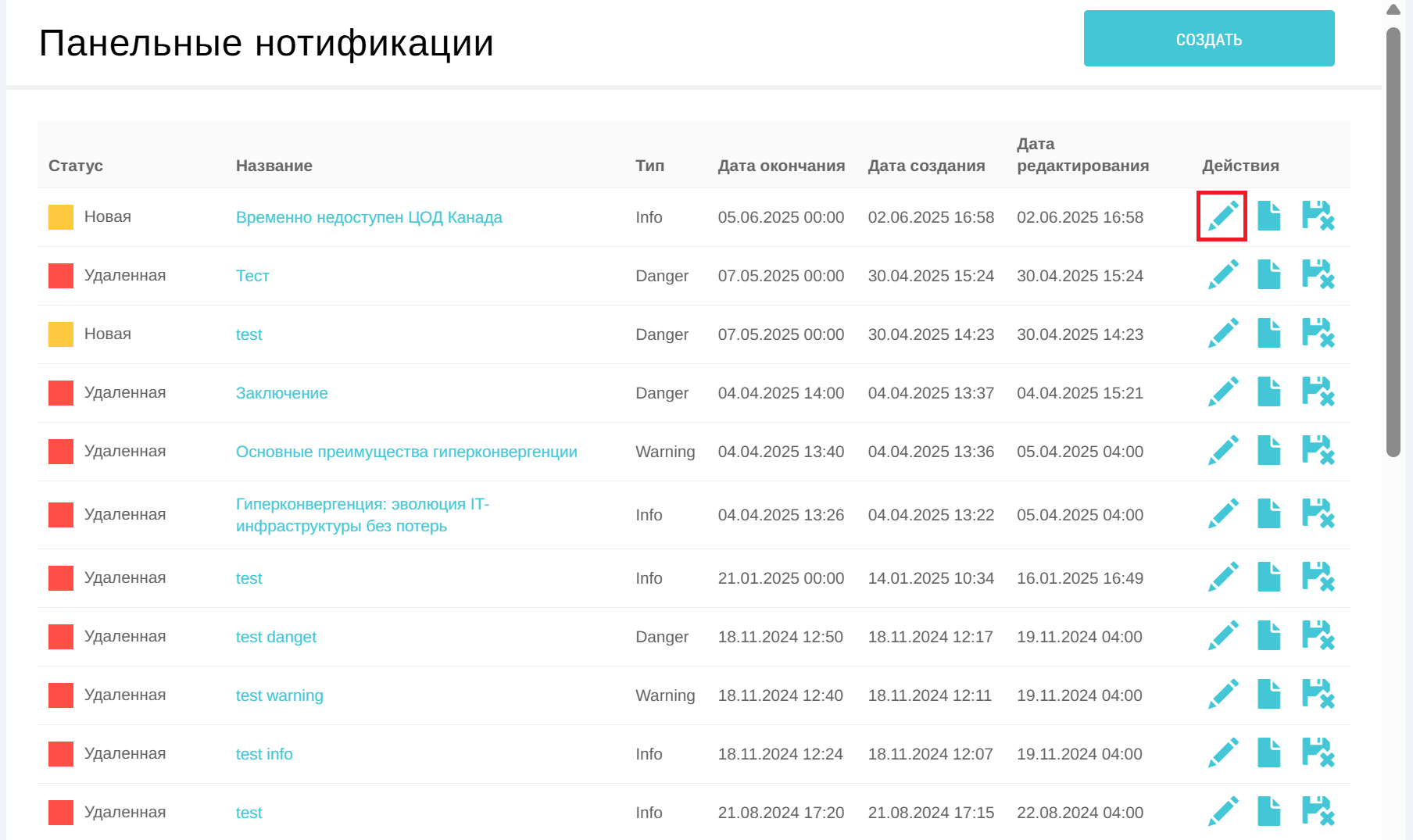
Task: Edit the test notification created 30.04.2025 14:23
Action: click(1223, 333)
